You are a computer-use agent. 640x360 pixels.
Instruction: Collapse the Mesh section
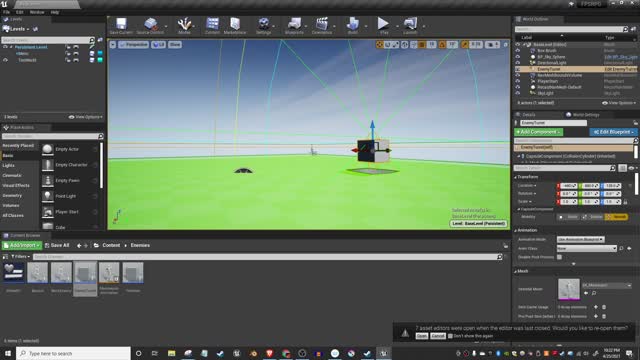click(516, 271)
